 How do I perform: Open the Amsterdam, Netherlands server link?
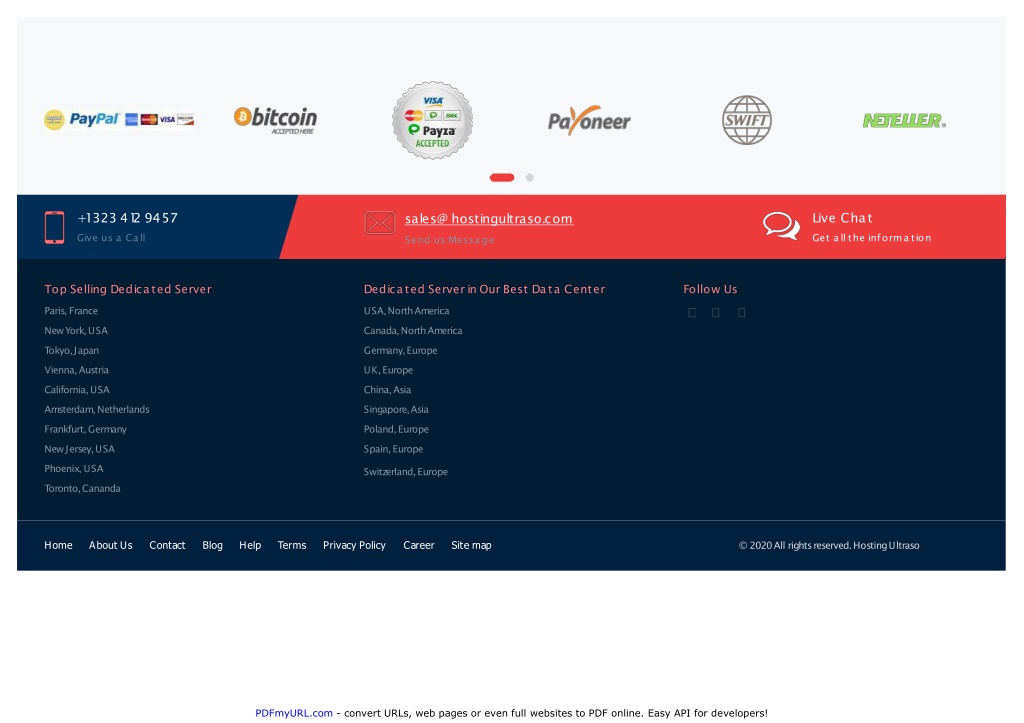(97, 410)
